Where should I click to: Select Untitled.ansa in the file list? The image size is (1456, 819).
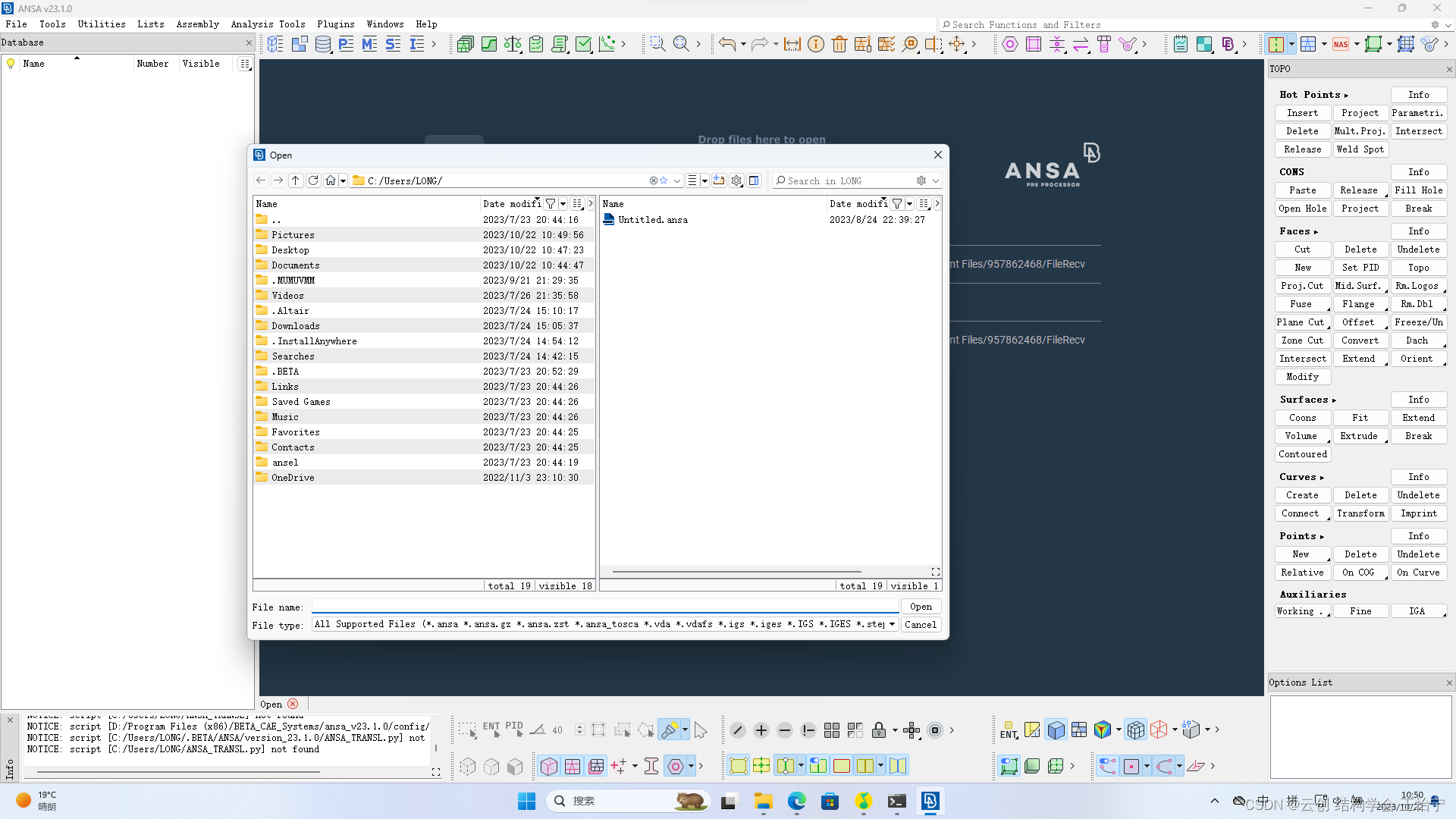[x=651, y=219]
